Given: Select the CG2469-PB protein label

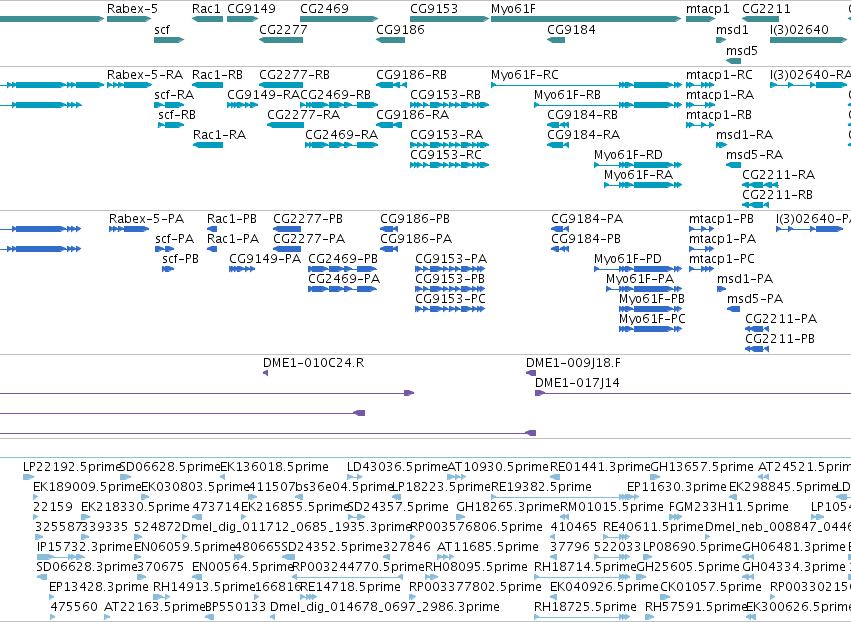Looking at the screenshot, I should point(343,259).
